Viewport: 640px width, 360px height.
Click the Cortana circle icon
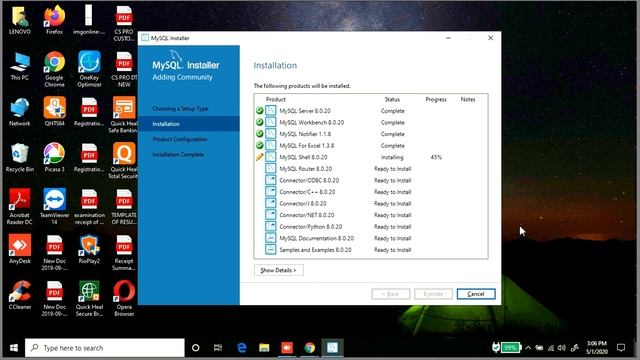click(x=196, y=348)
